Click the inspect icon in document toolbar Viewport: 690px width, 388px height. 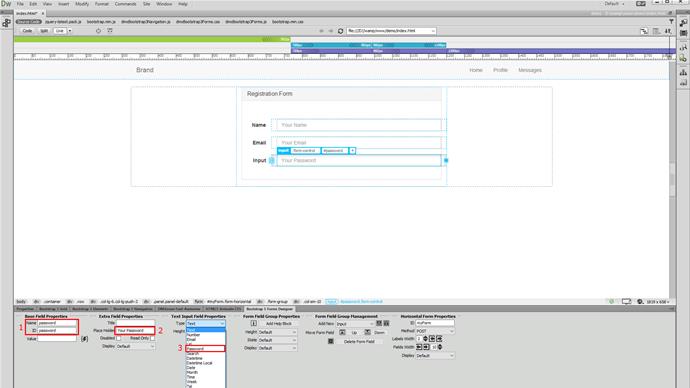[98, 31]
